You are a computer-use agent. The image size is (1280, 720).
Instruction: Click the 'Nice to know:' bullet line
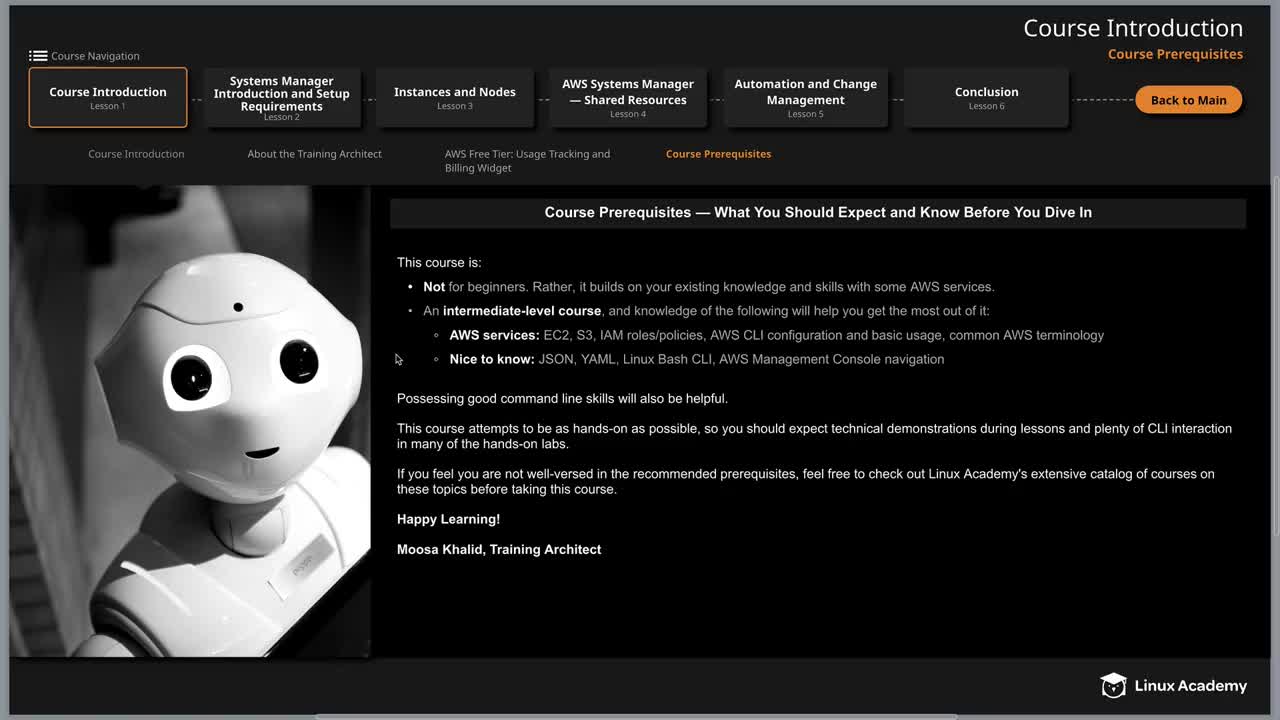click(x=696, y=359)
